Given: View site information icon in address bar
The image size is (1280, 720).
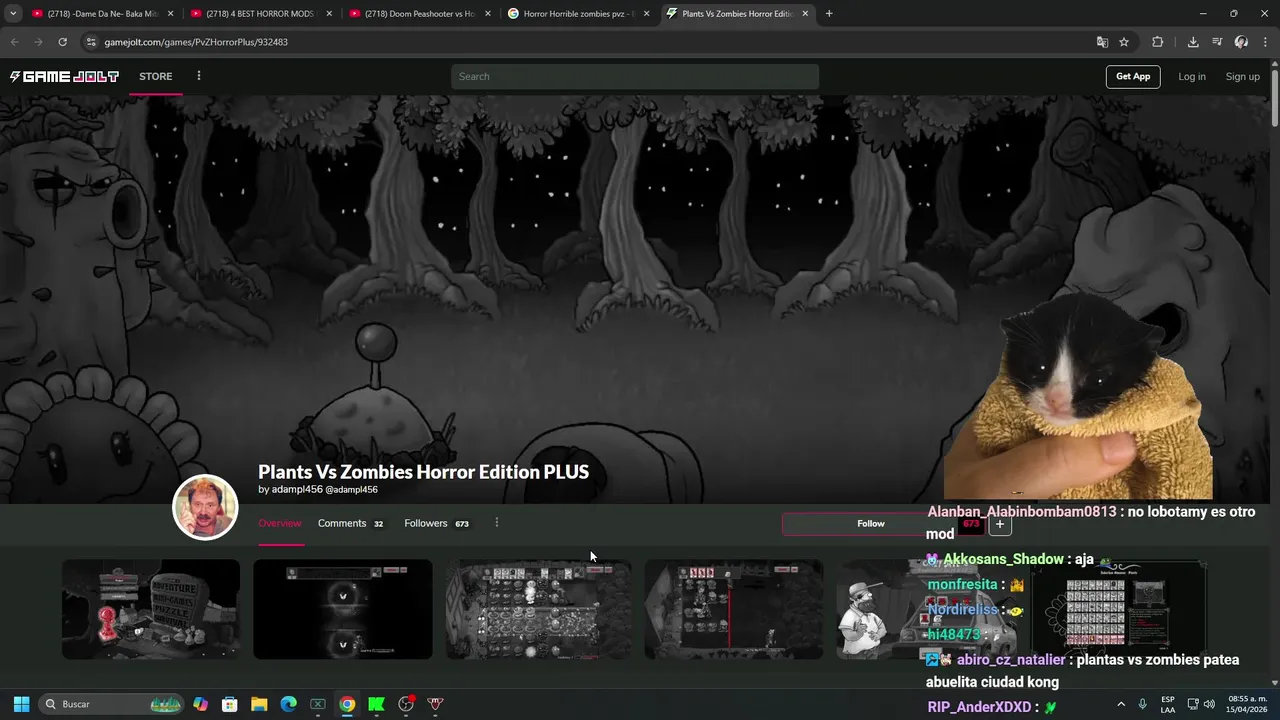Looking at the screenshot, I should 91,42.
